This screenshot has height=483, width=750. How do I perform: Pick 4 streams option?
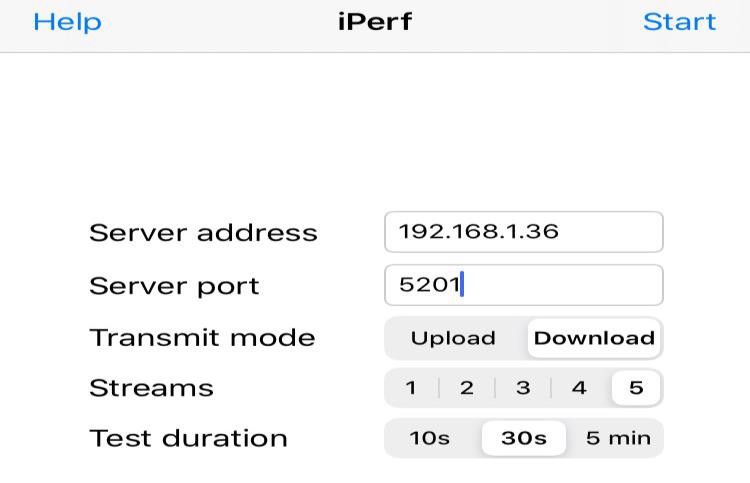click(579, 388)
